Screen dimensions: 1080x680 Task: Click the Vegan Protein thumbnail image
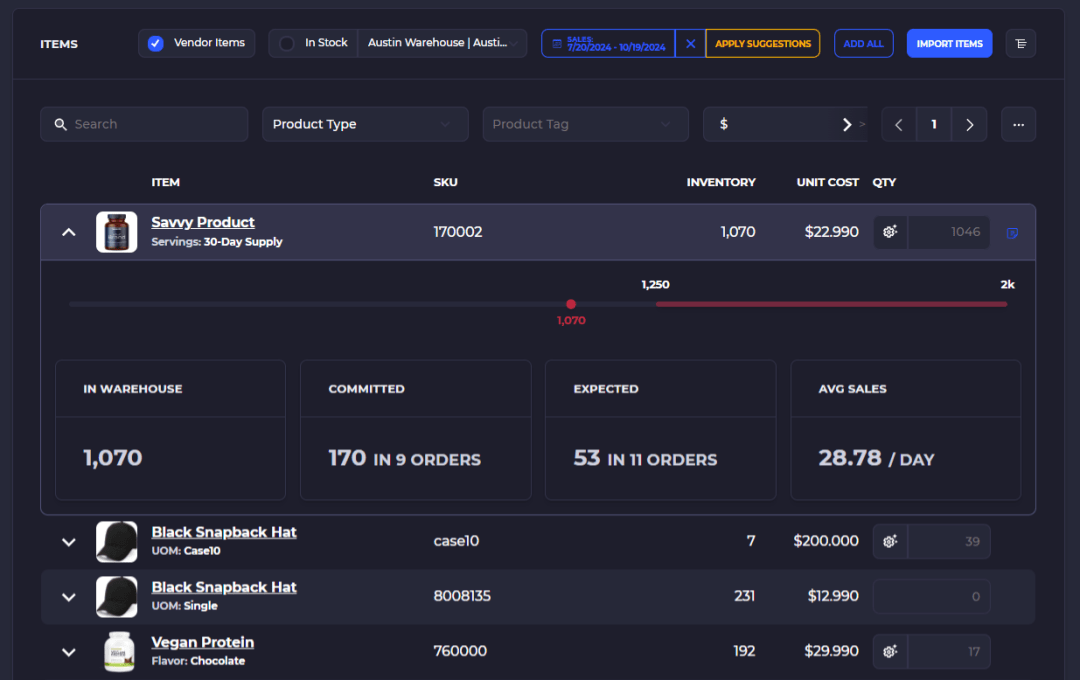118,652
